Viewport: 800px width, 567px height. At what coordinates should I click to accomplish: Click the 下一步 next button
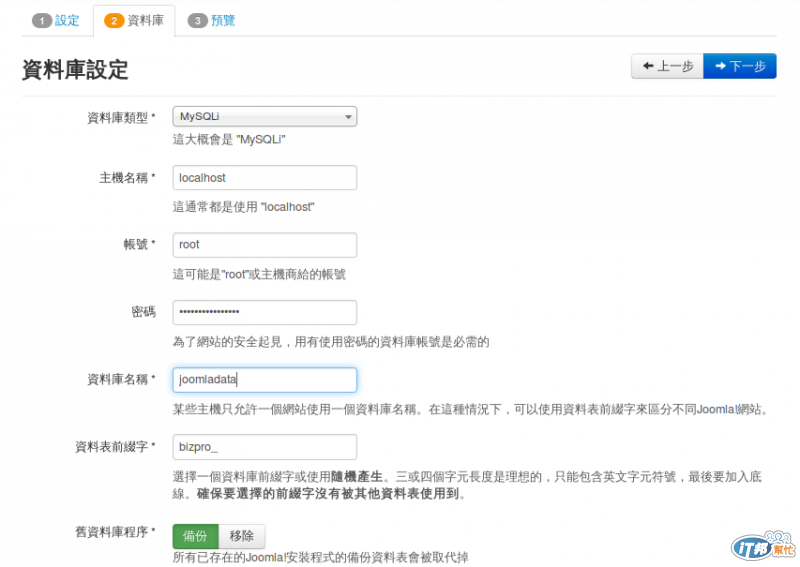click(x=740, y=66)
